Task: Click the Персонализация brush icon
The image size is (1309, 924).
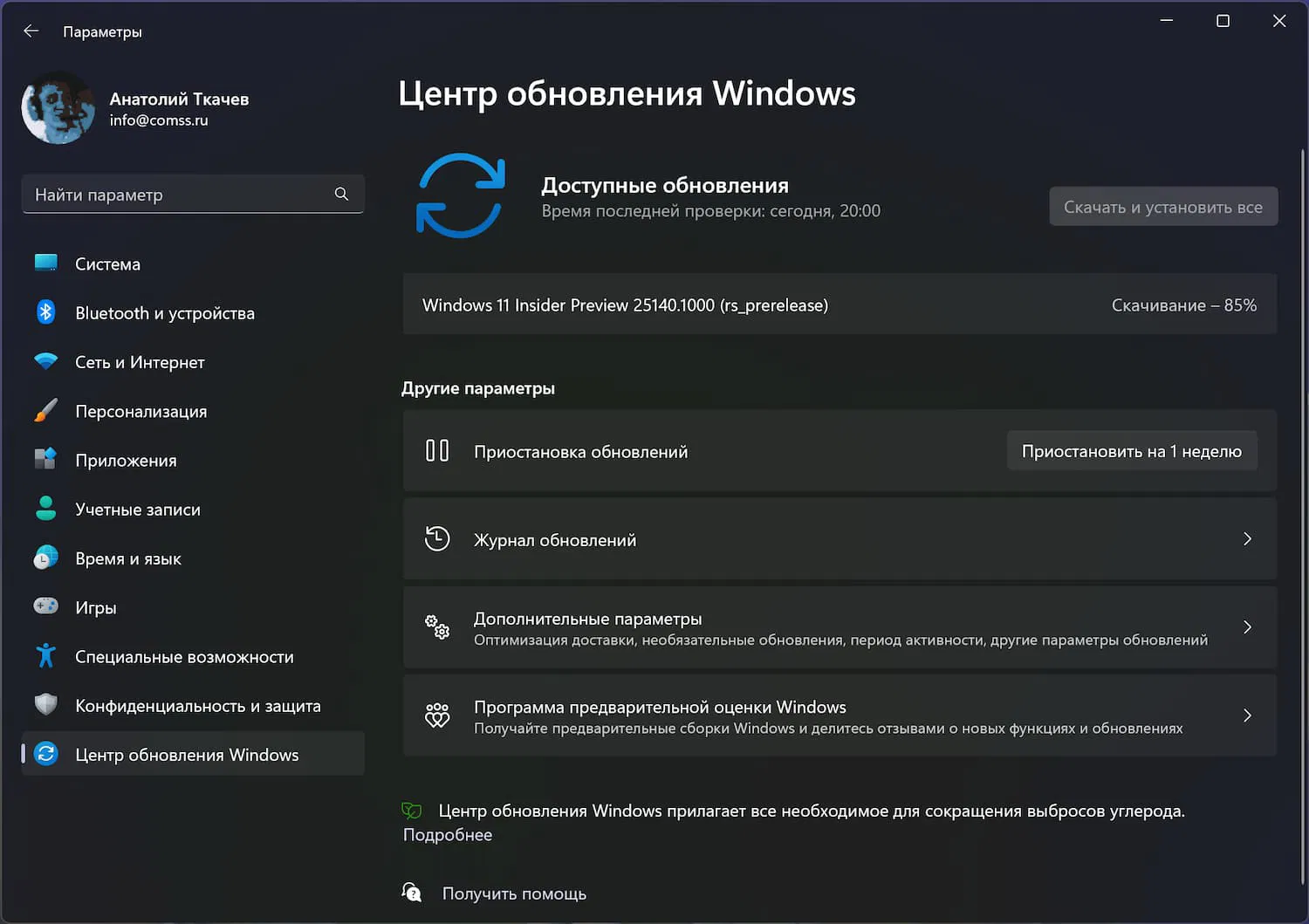Action: click(x=45, y=410)
